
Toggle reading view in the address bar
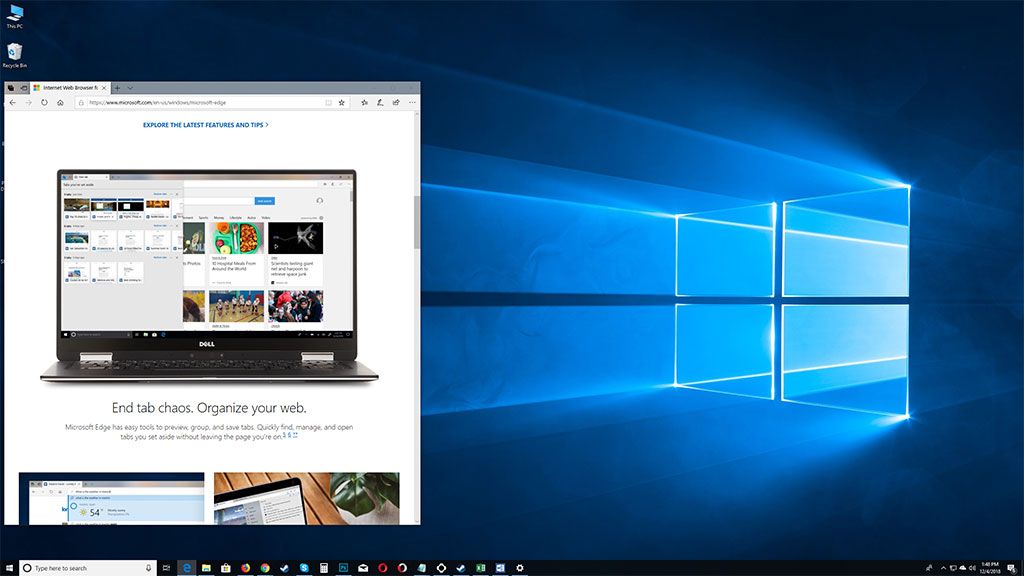(330, 102)
